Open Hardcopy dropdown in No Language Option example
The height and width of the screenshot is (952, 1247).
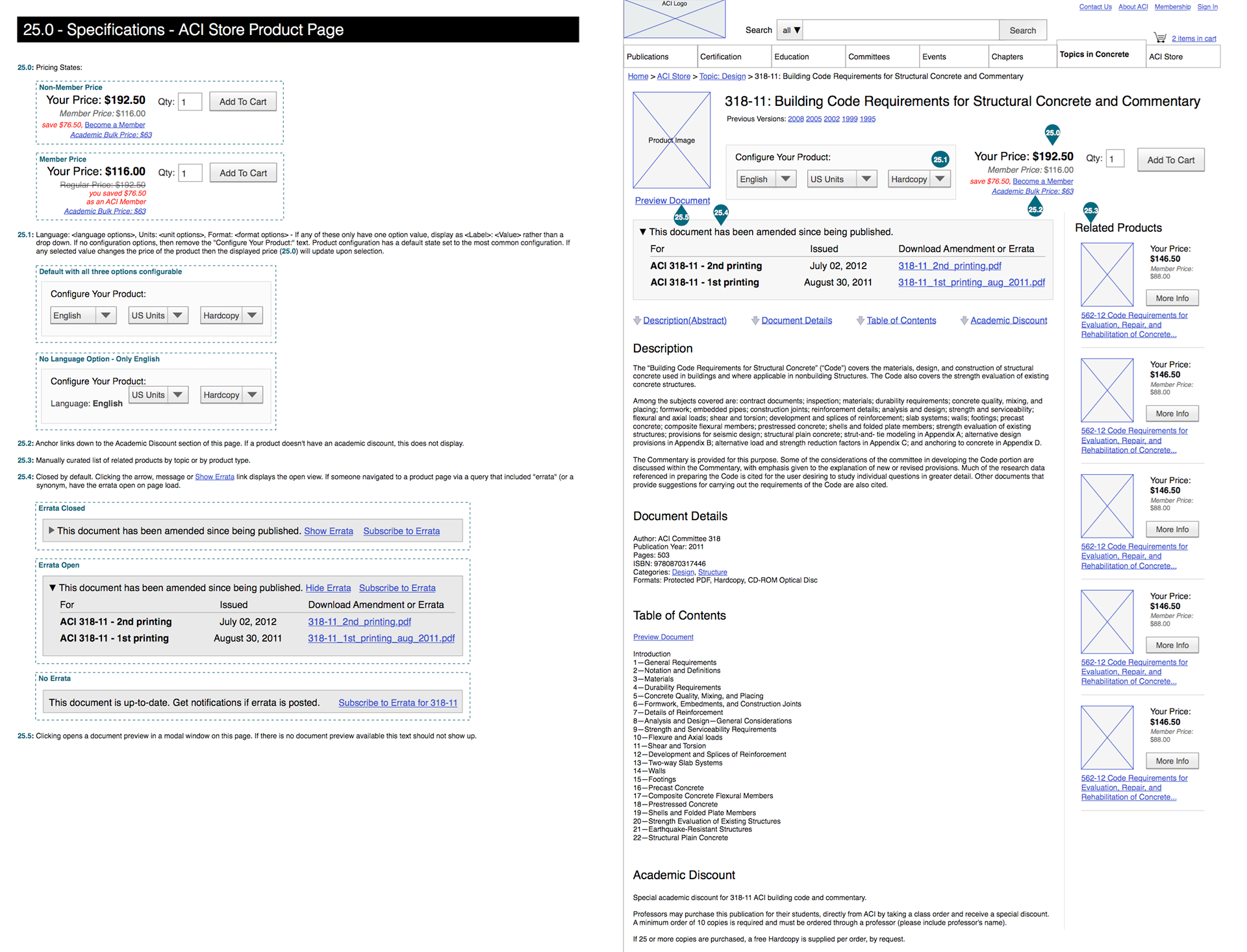pos(232,395)
